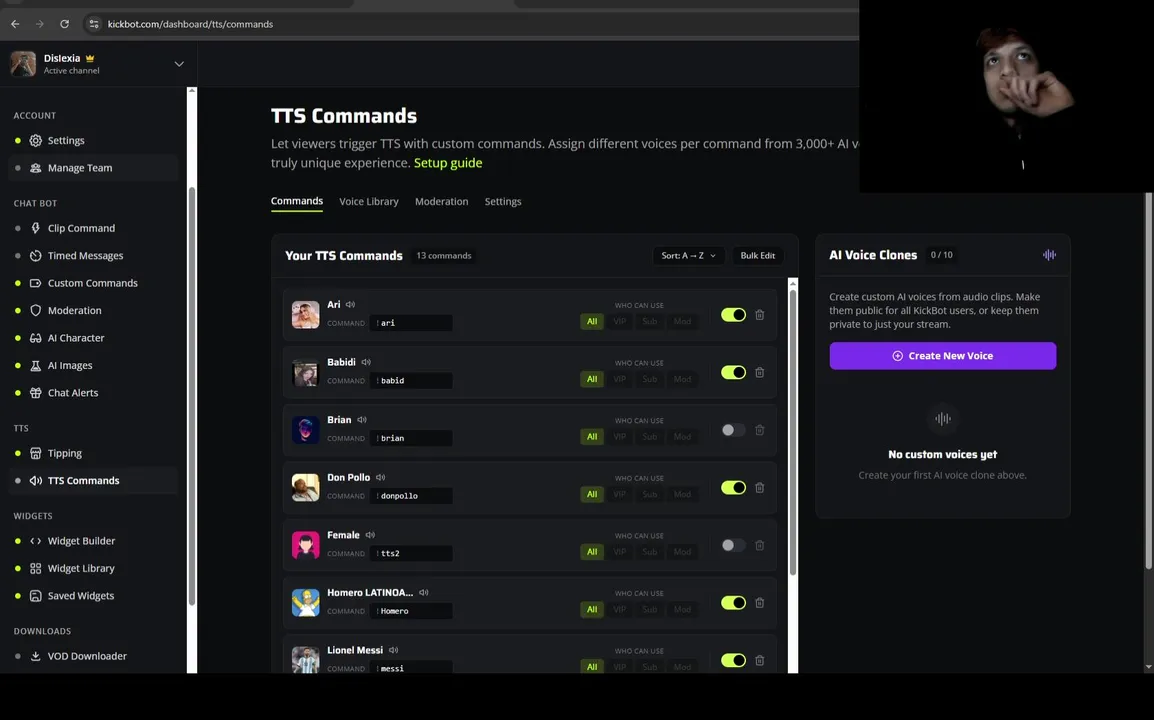Click the browser address bar URL

click(190, 24)
